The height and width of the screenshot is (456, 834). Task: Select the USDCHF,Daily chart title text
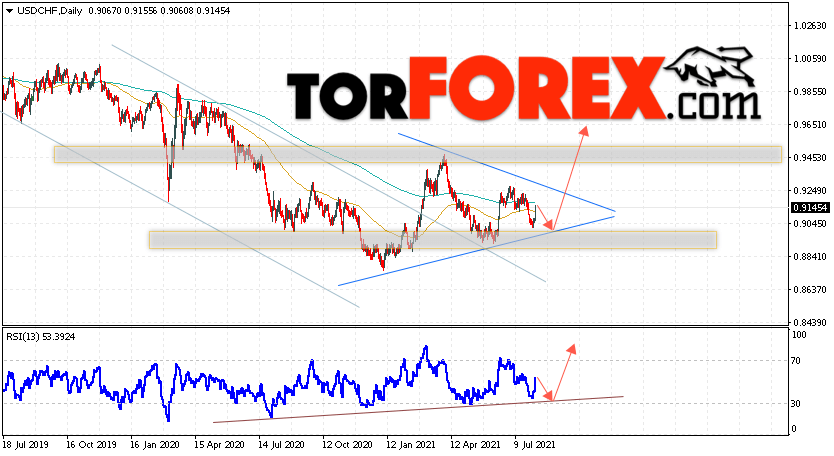49,11
